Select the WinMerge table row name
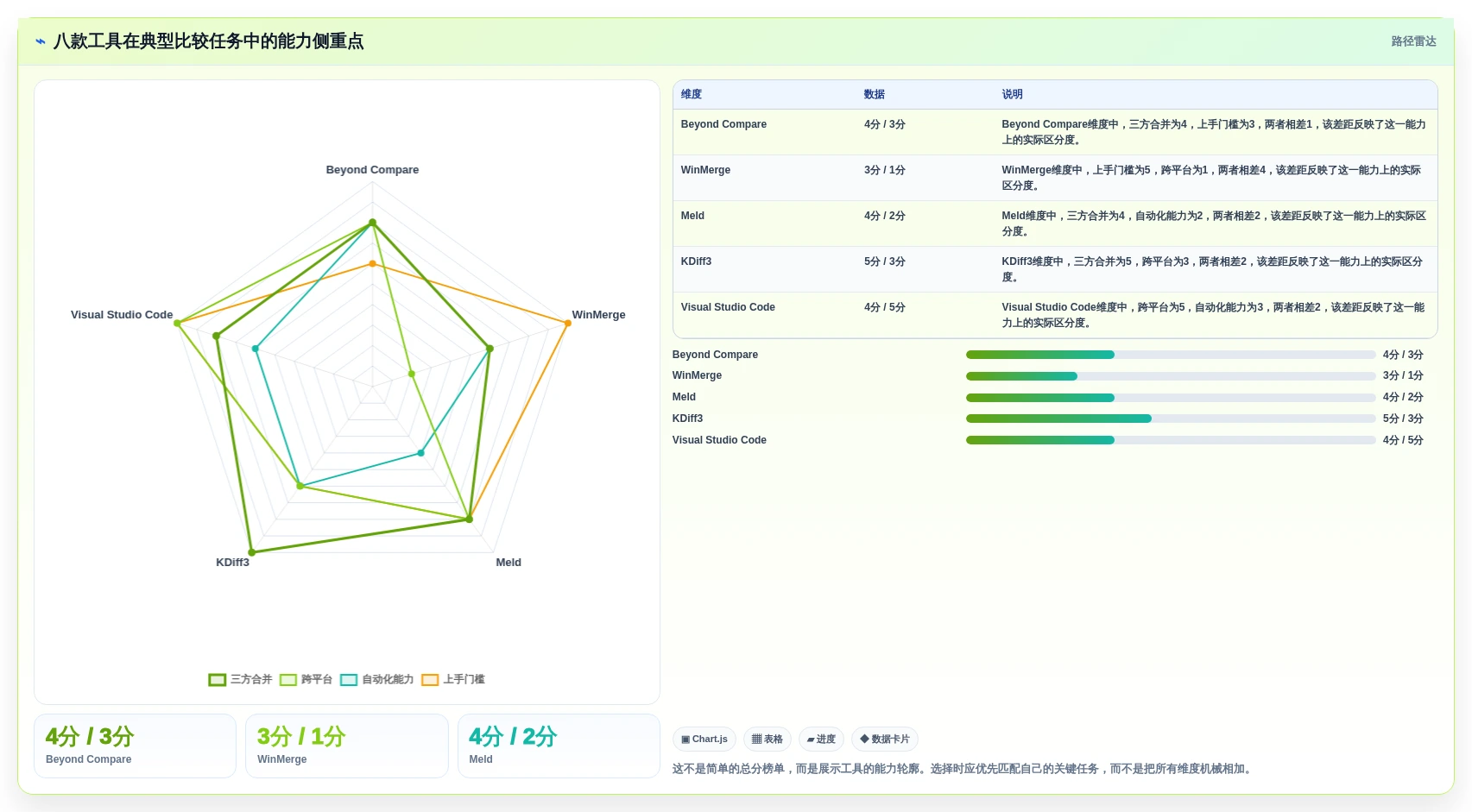The width and height of the screenshot is (1472, 812). 705,170
